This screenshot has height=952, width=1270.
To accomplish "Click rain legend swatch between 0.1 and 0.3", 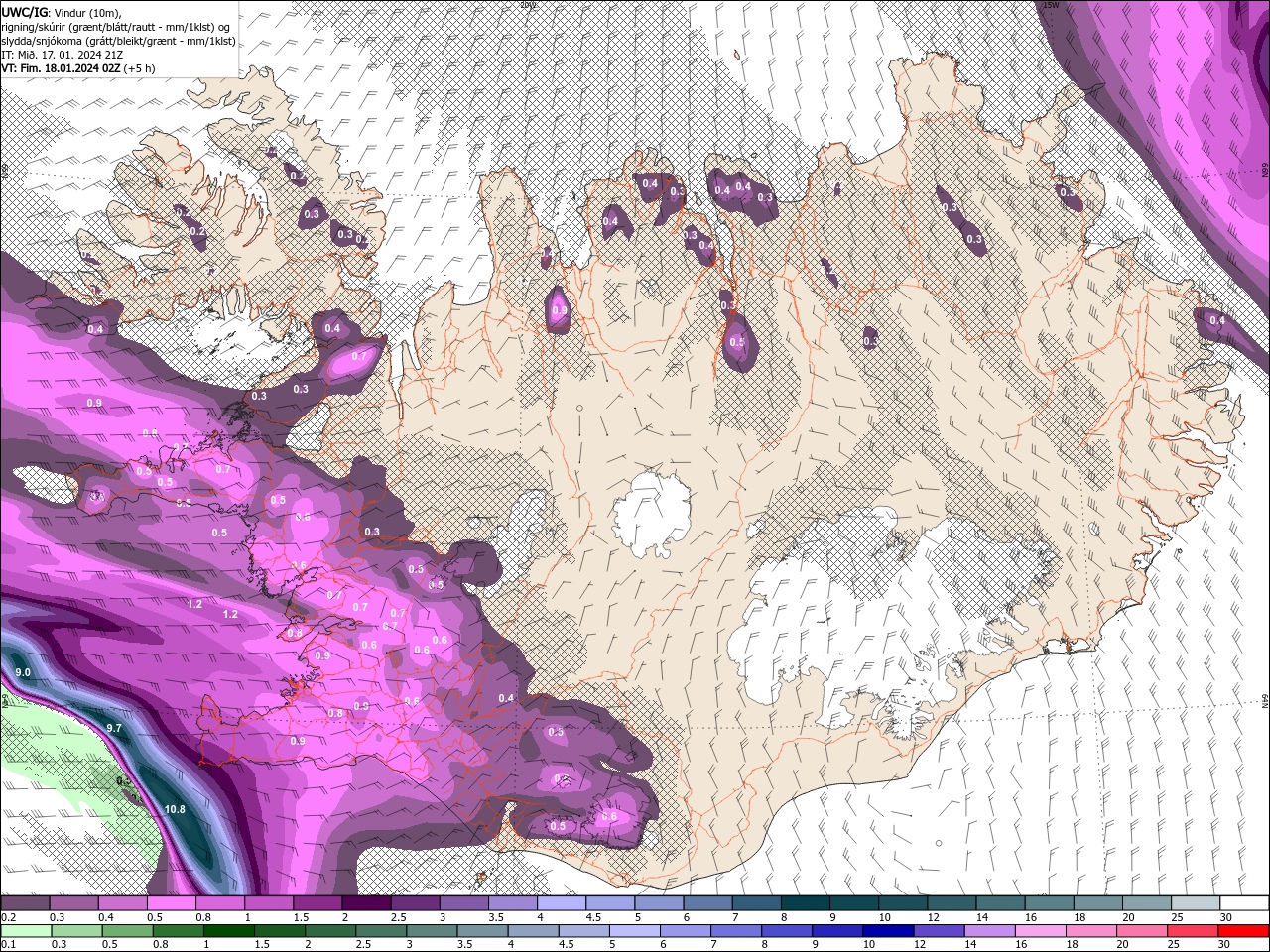I will [x=26, y=931].
